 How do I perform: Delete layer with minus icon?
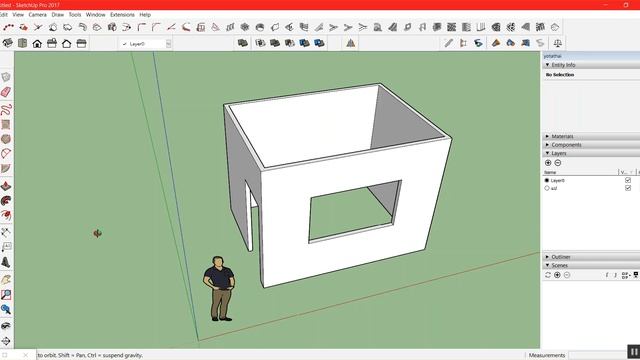(x=558, y=162)
